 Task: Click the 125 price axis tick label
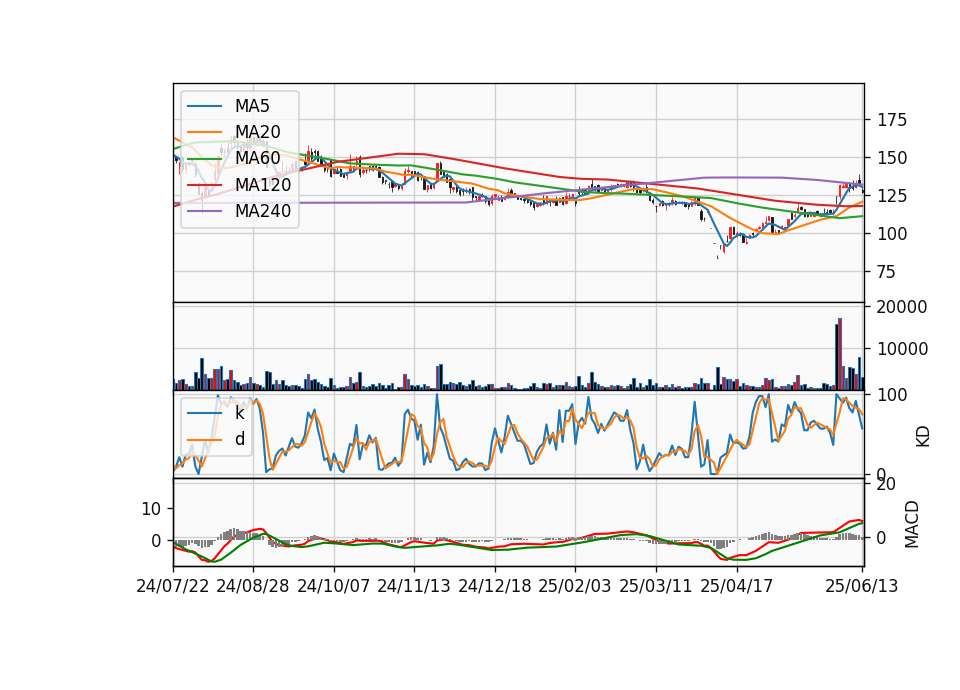[892, 196]
